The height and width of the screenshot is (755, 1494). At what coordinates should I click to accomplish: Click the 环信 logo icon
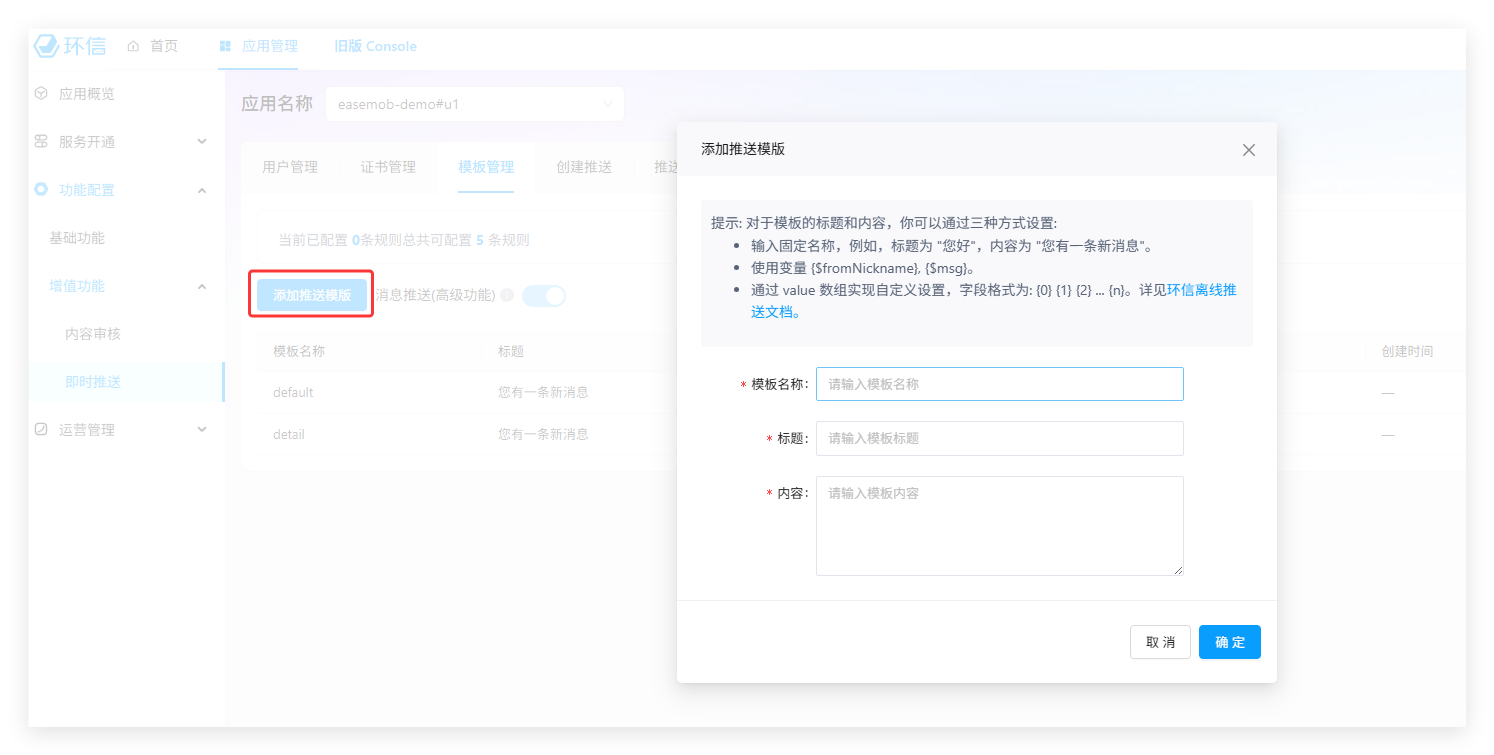[47, 46]
